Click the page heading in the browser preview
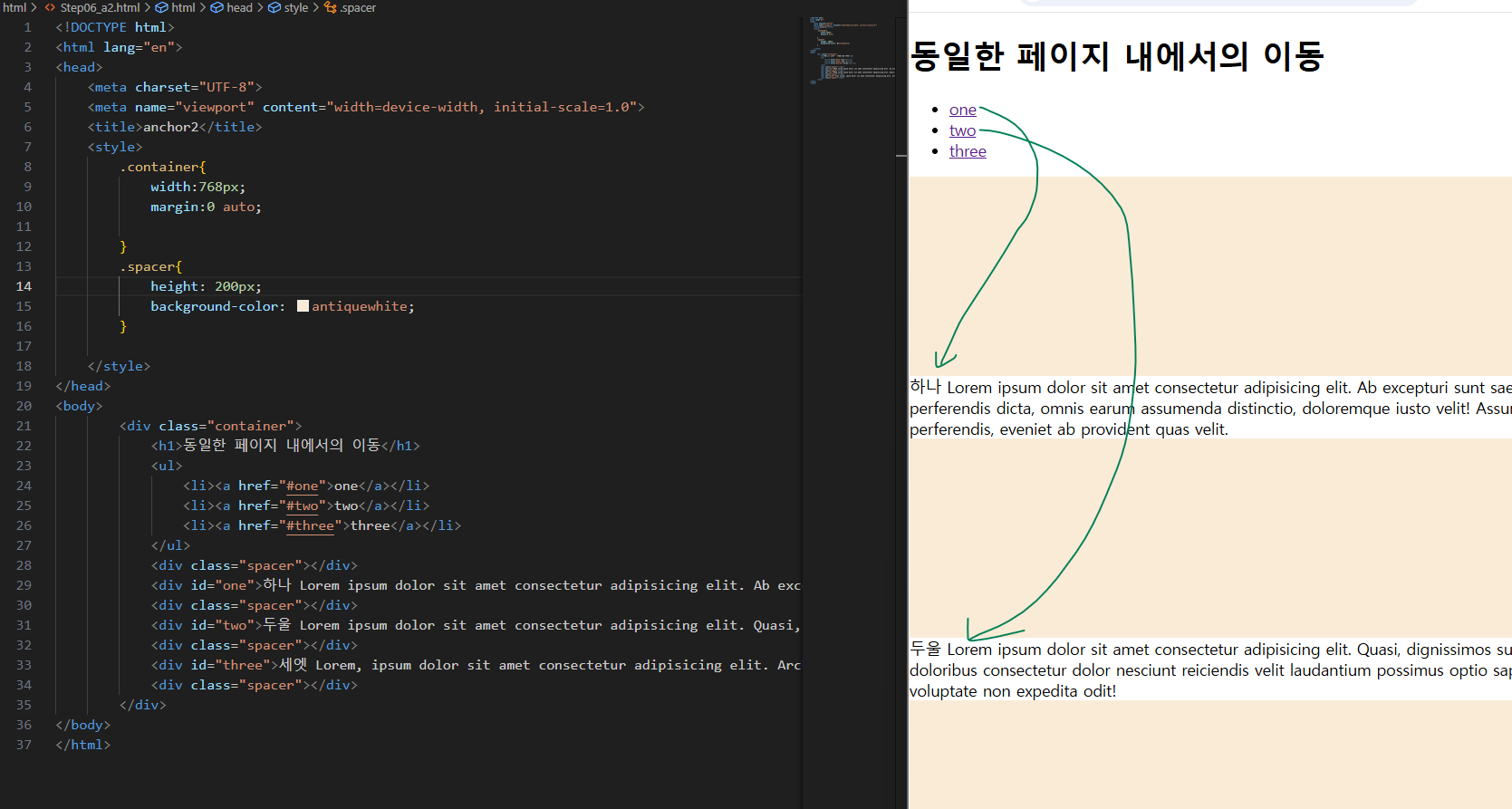 (x=1117, y=56)
